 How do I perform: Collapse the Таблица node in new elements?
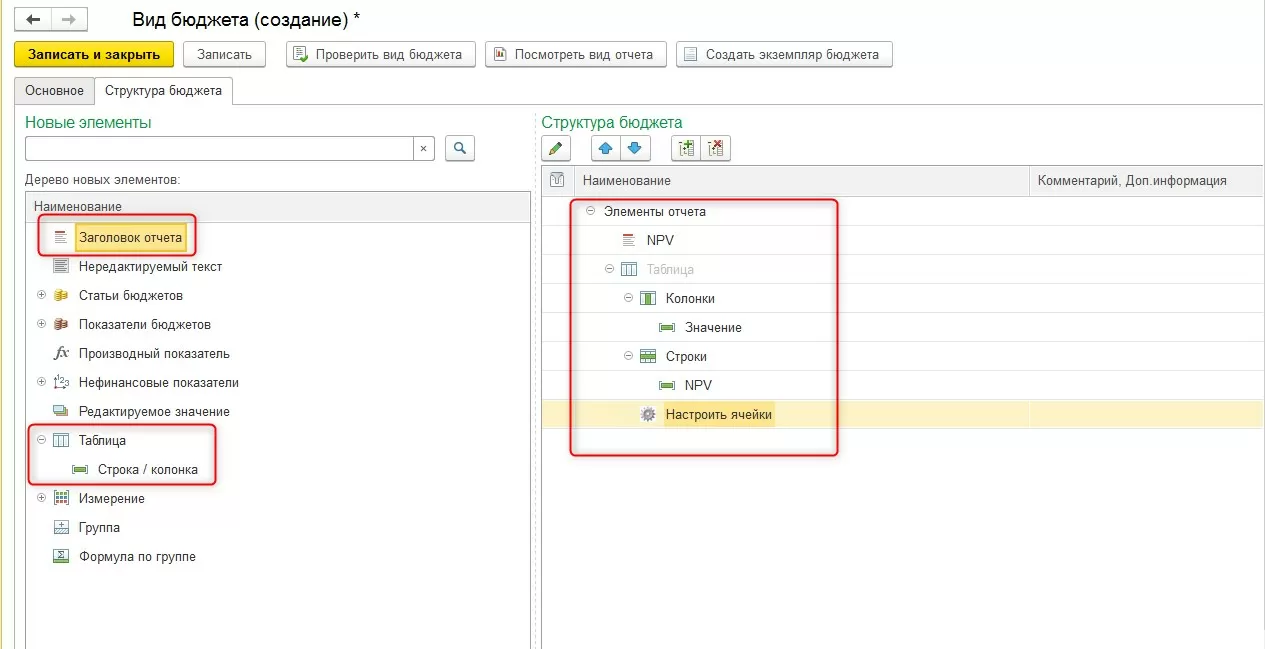[41, 440]
